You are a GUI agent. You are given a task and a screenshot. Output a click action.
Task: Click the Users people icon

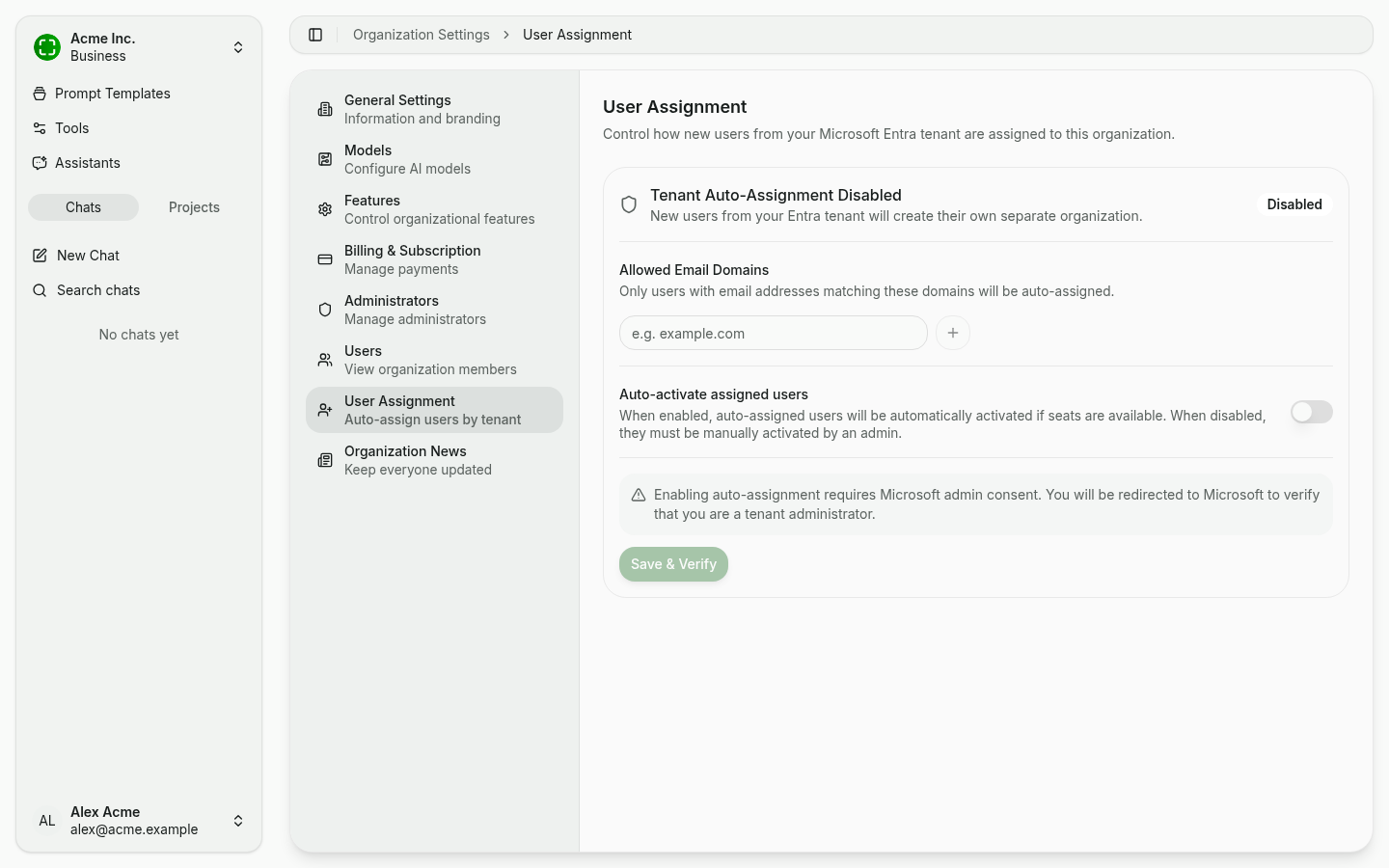[325, 360]
